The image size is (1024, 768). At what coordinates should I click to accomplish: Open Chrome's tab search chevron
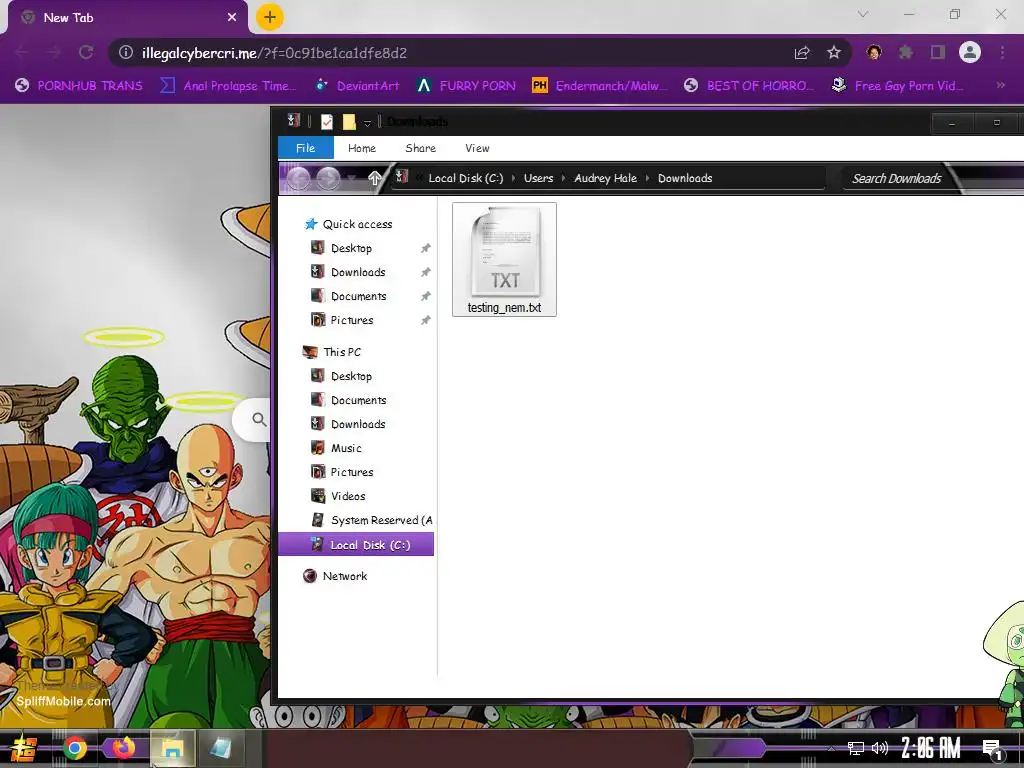(x=863, y=14)
